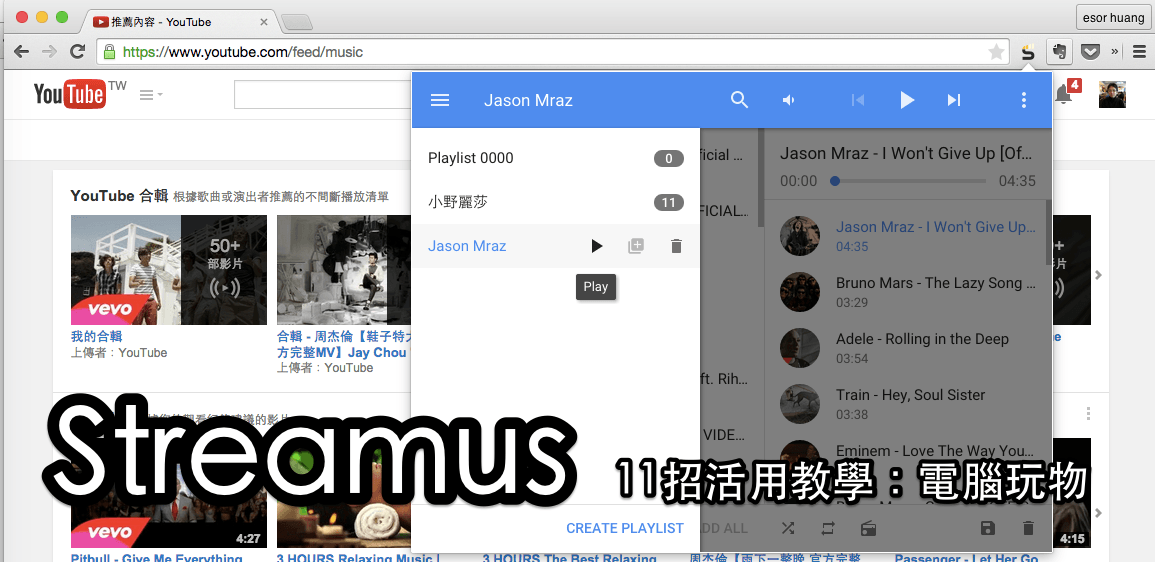1155x562 pixels.
Task: Click Bruno Mars track thumbnail
Action: click(x=799, y=292)
